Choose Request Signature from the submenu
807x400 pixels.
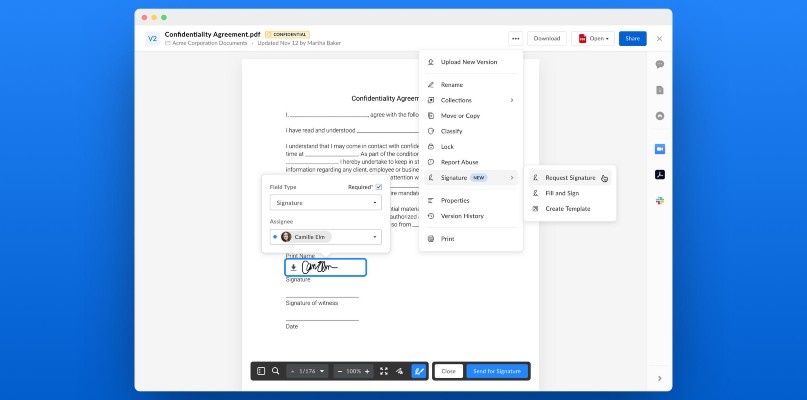click(x=570, y=178)
